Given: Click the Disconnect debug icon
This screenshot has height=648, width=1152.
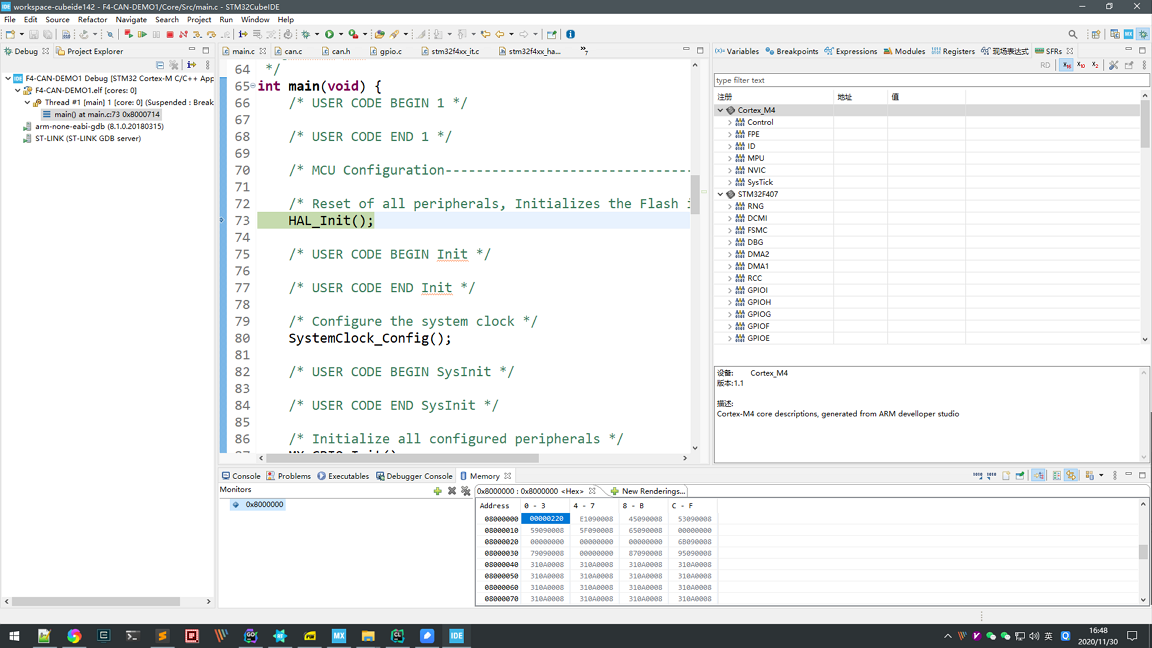Looking at the screenshot, I should pos(184,35).
